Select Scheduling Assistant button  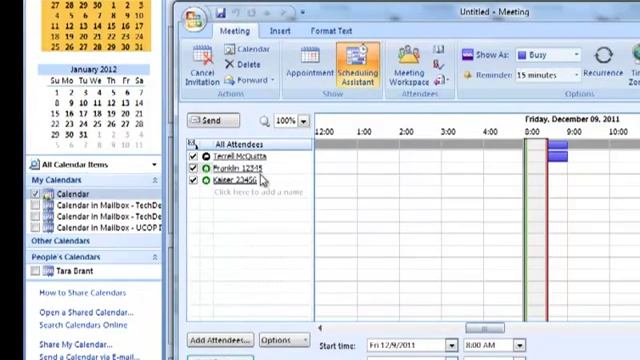[358, 64]
